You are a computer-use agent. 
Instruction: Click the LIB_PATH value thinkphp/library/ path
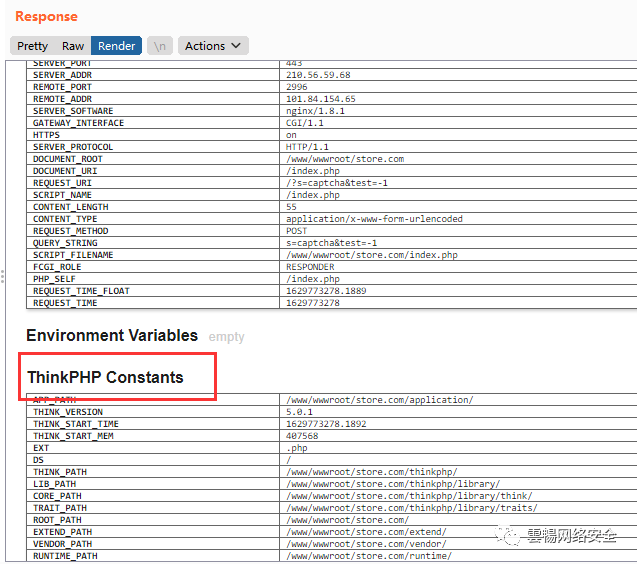[393, 484]
